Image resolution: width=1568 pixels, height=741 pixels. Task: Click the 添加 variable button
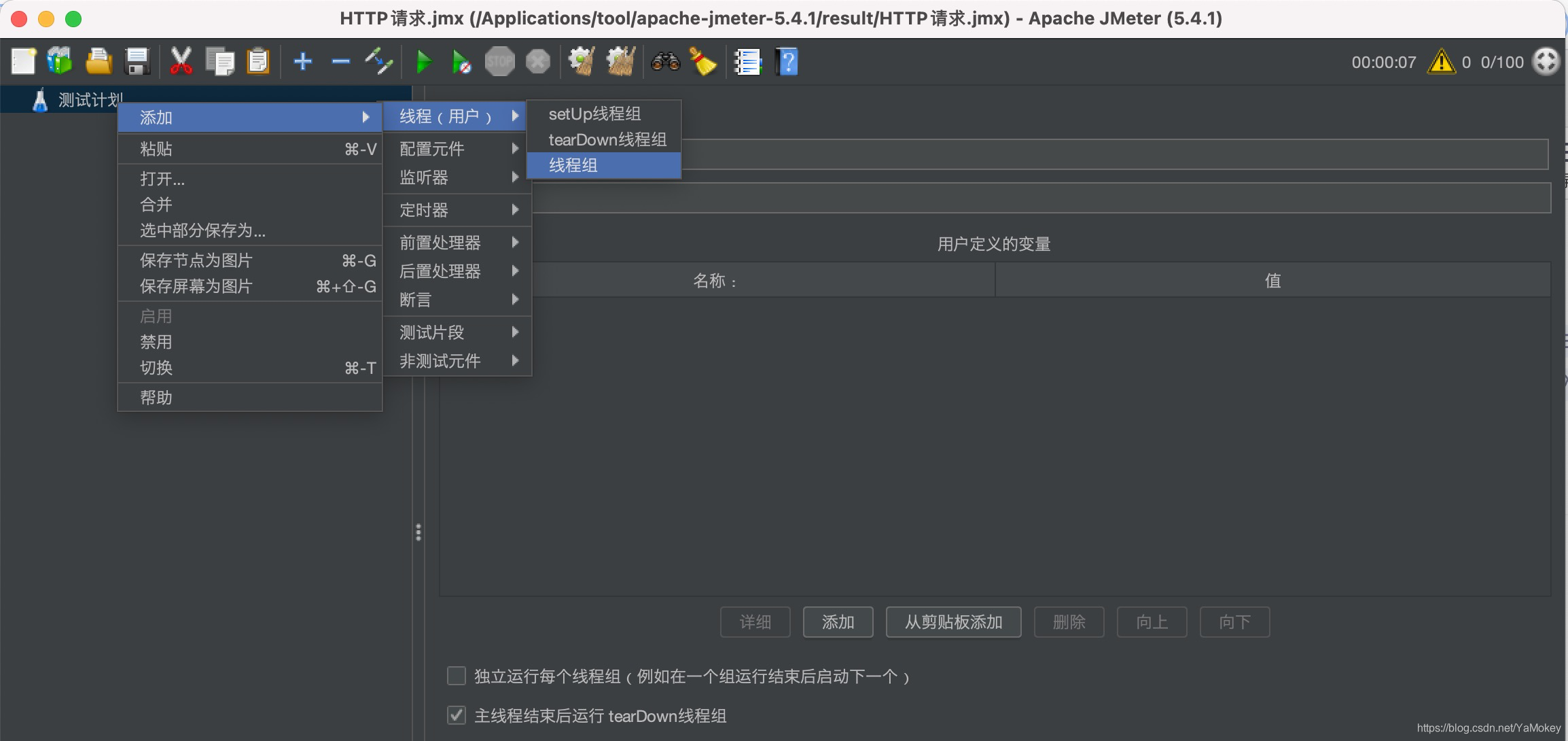click(x=838, y=622)
